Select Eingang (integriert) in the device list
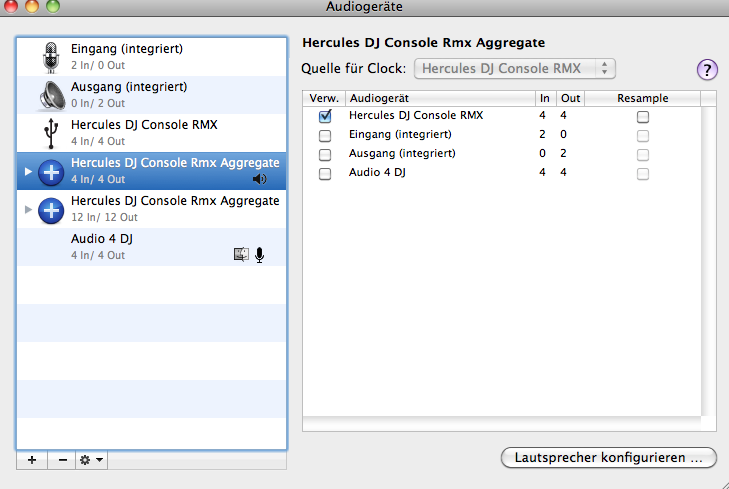This screenshot has height=489, width=729. click(152, 57)
